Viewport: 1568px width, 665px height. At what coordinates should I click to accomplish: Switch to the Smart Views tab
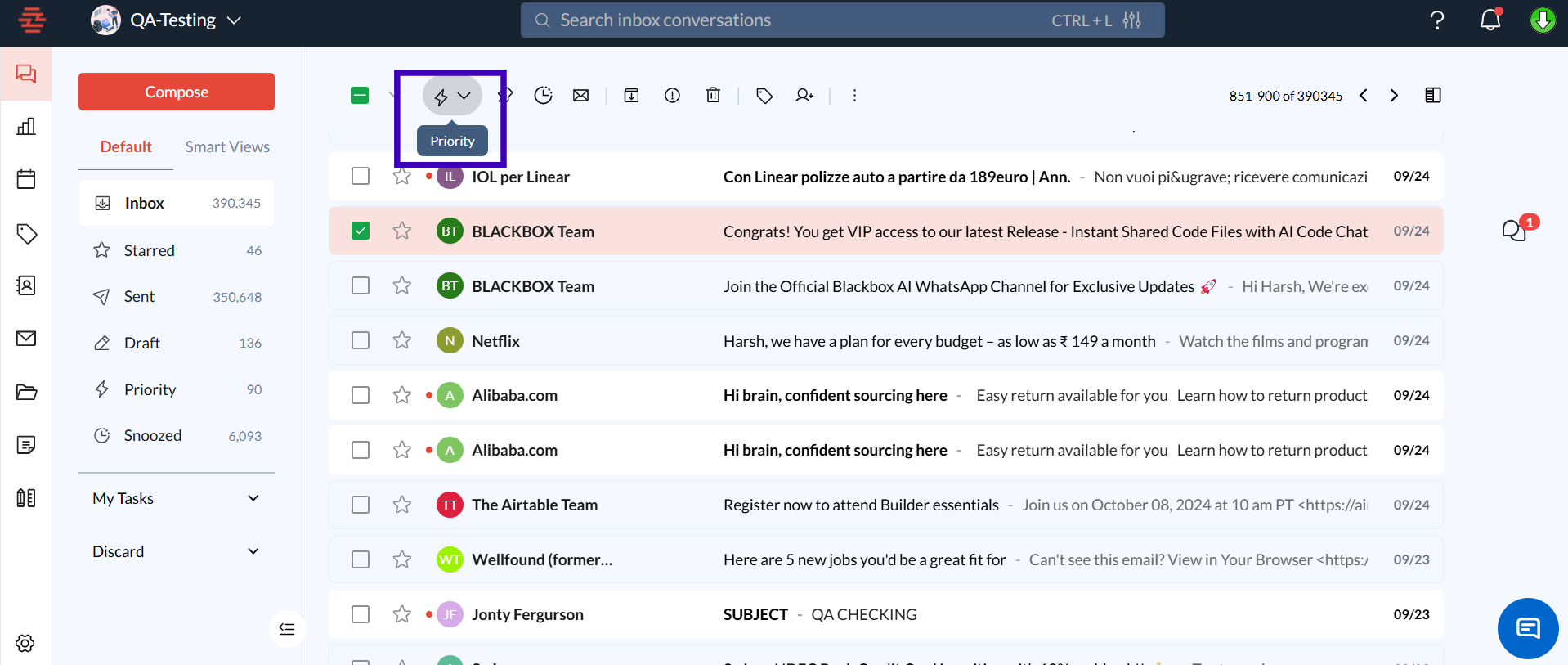226,147
